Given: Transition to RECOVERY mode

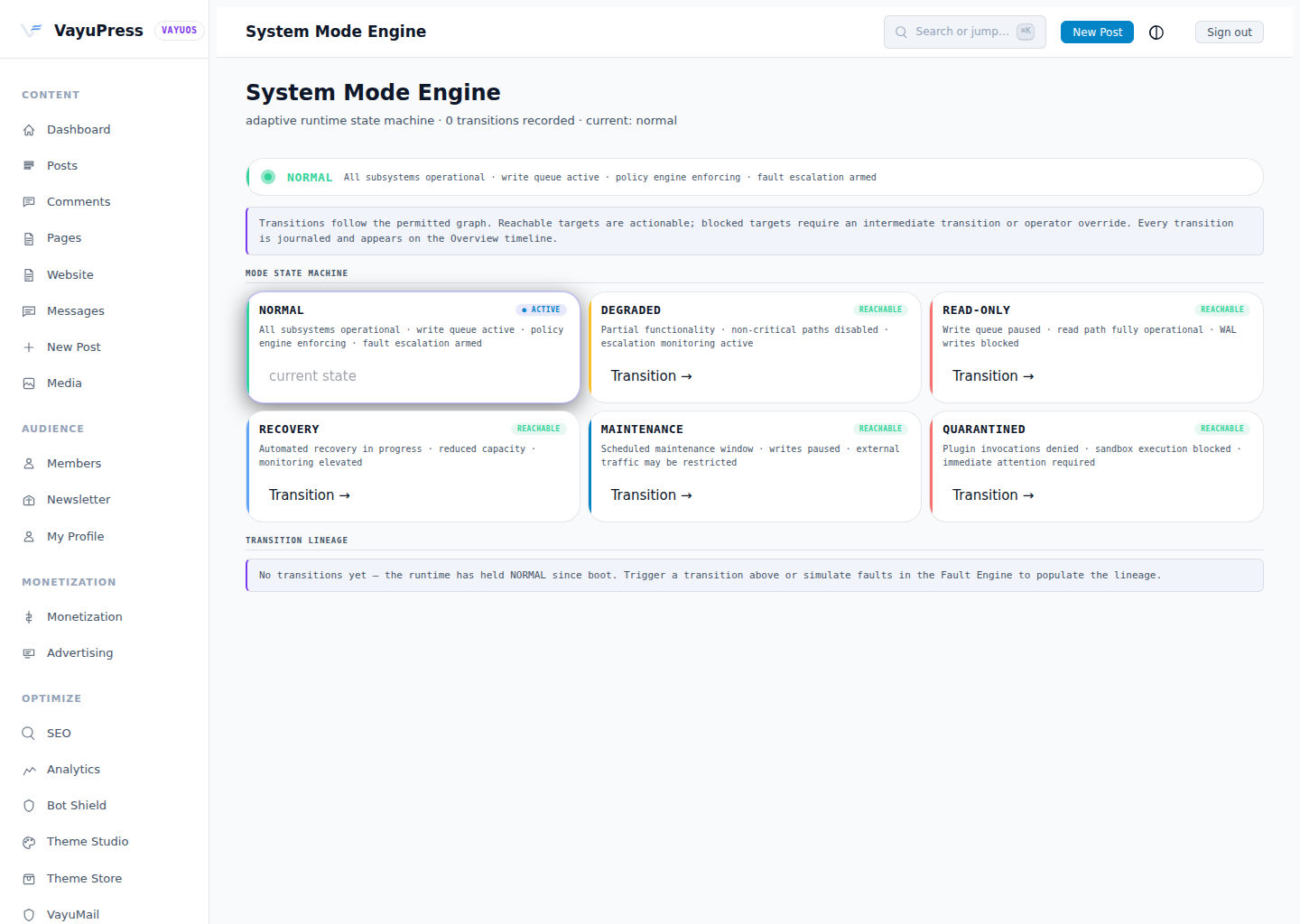Looking at the screenshot, I should point(309,495).
